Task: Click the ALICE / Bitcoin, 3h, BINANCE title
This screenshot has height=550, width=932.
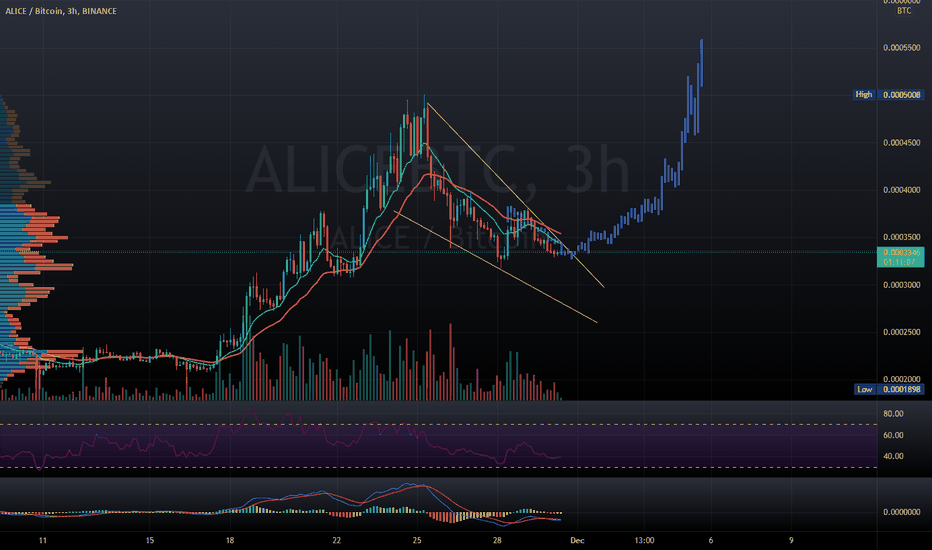Action: tap(61, 11)
